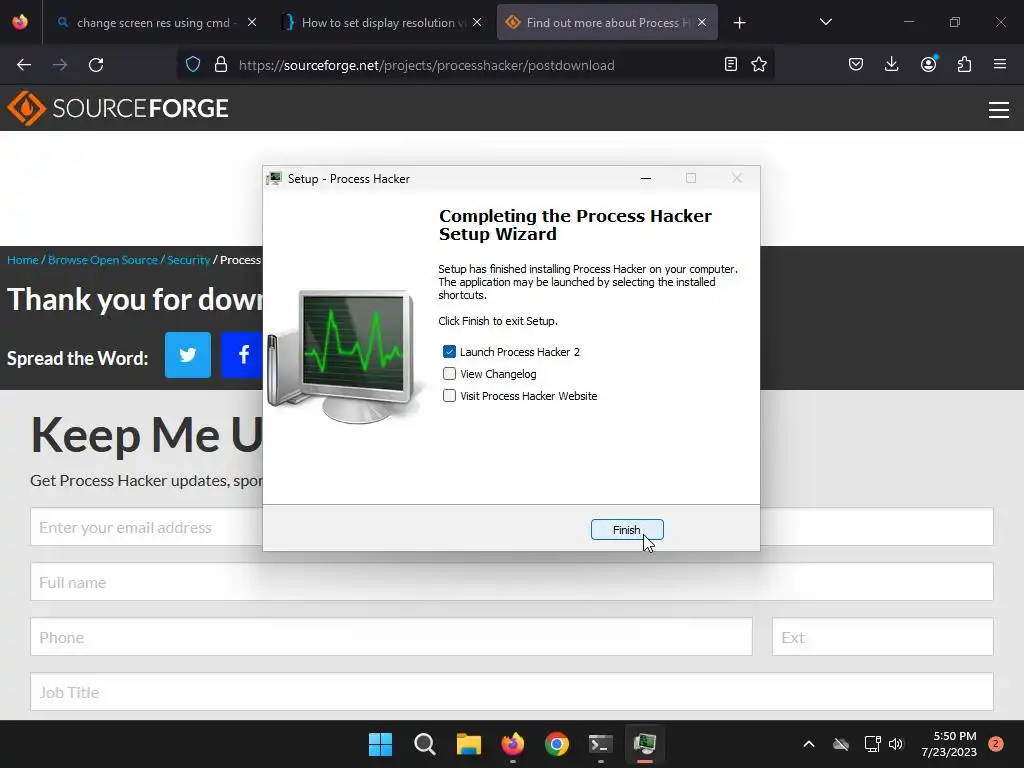1024x768 pixels.
Task: Toggle reader view icon
Action: click(x=731, y=65)
